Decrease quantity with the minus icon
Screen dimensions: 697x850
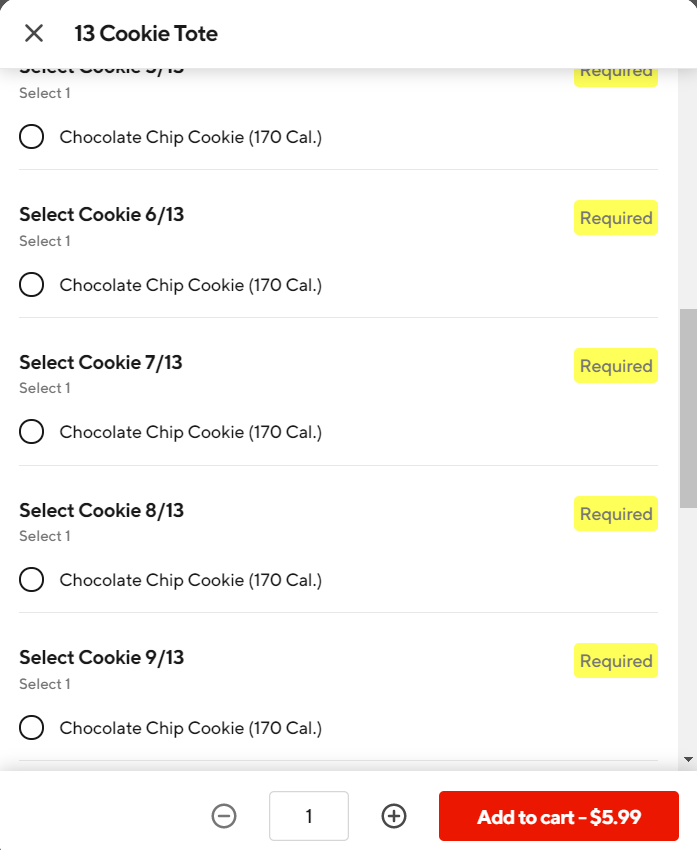click(x=224, y=816)
